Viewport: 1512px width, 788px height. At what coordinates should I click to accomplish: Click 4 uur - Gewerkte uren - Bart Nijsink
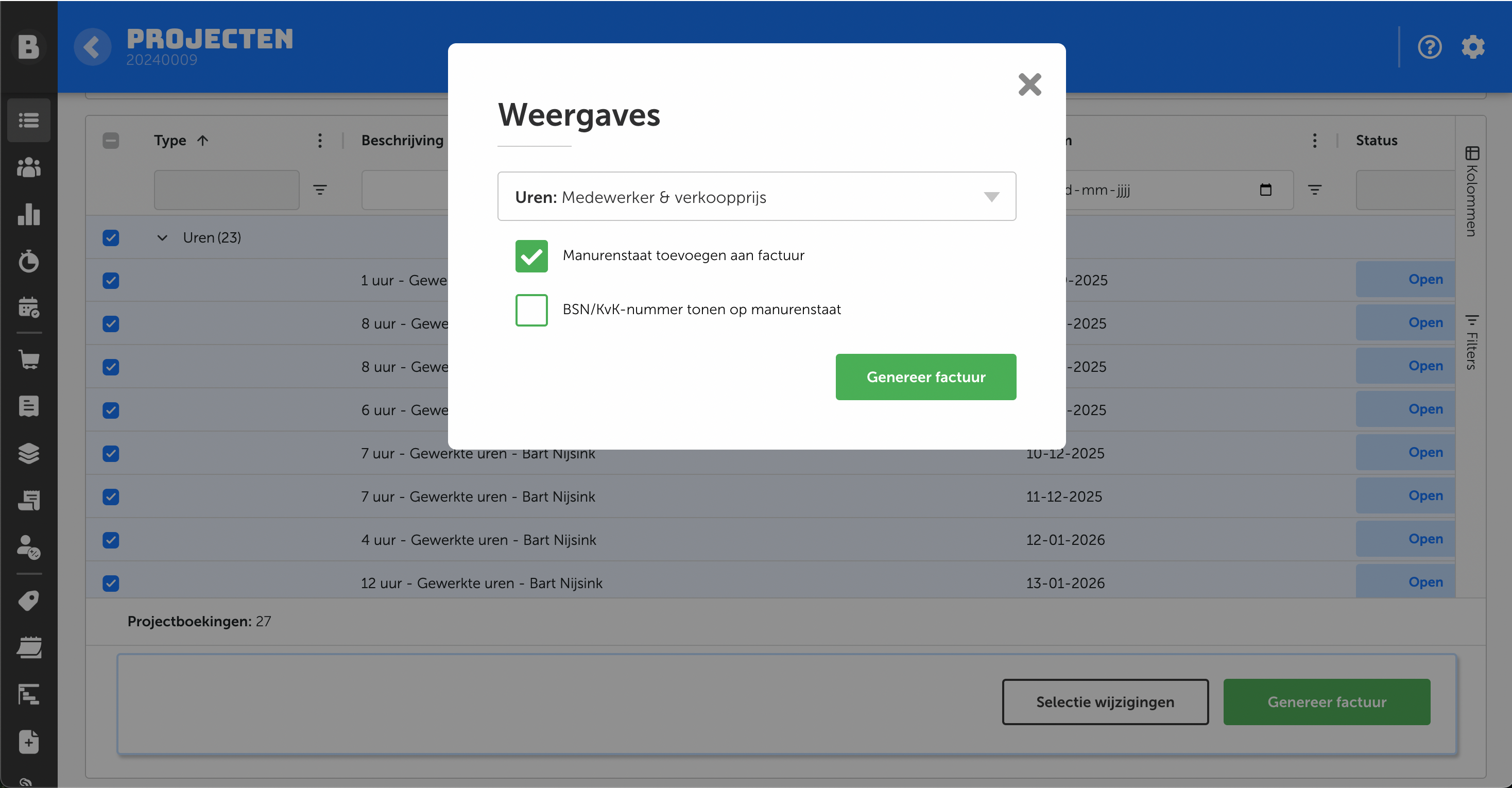(478, 540)
